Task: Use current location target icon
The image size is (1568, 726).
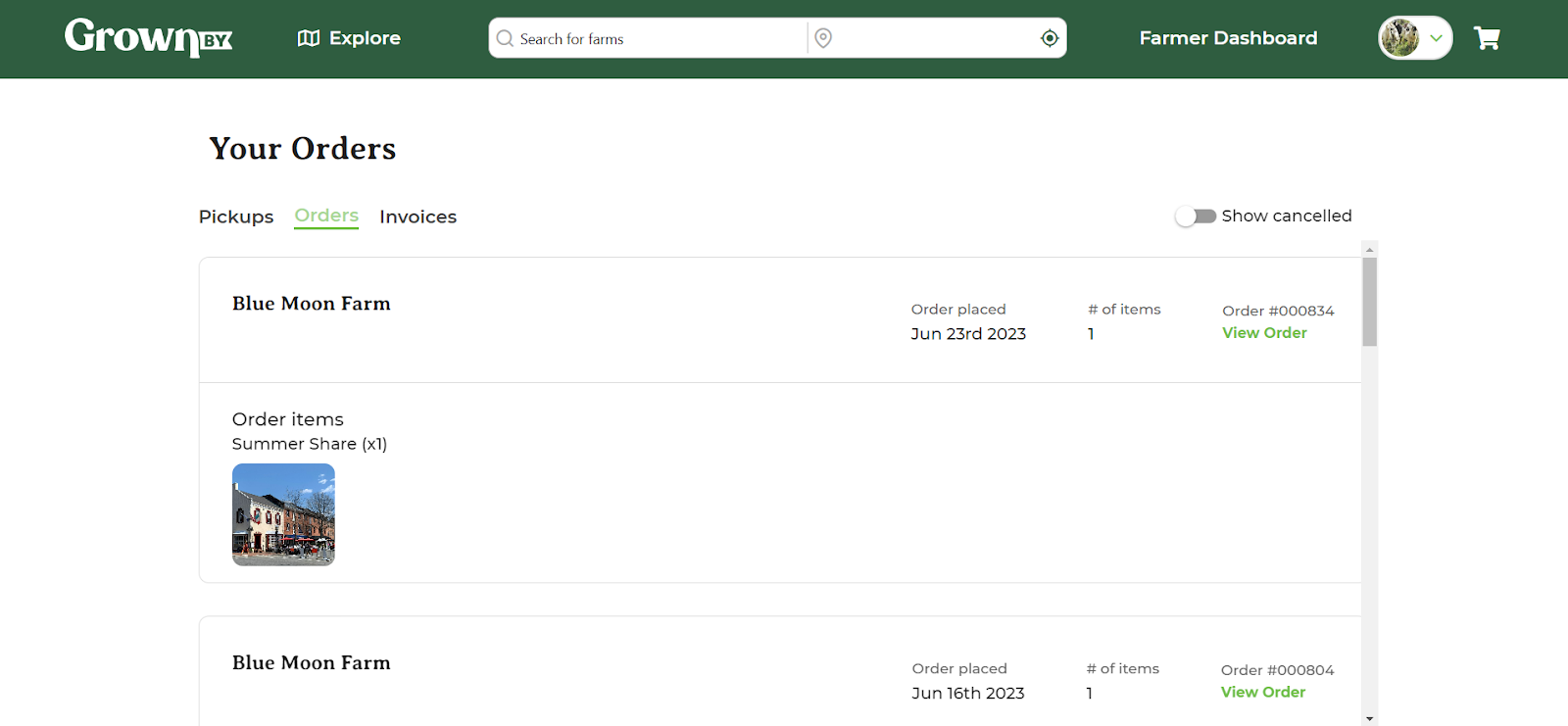Action: coord(1050,38)
